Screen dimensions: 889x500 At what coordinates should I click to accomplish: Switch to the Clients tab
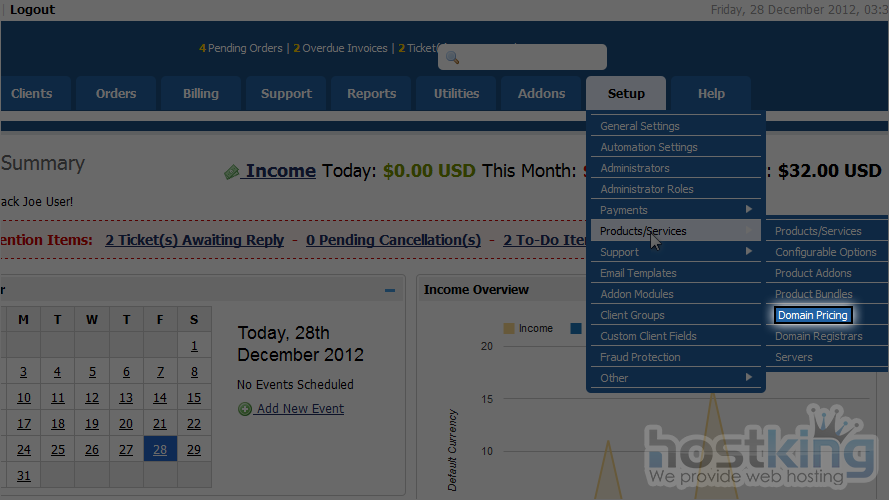click(32, 94)
